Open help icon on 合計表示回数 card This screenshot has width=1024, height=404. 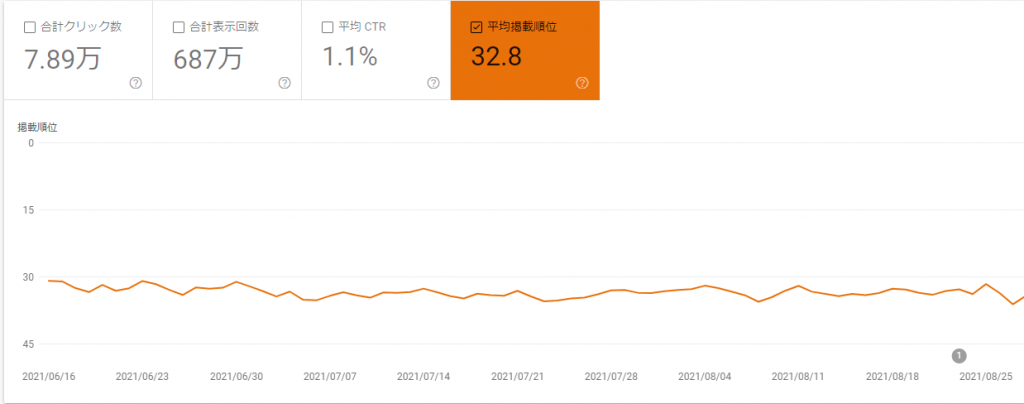pos(285,83)
